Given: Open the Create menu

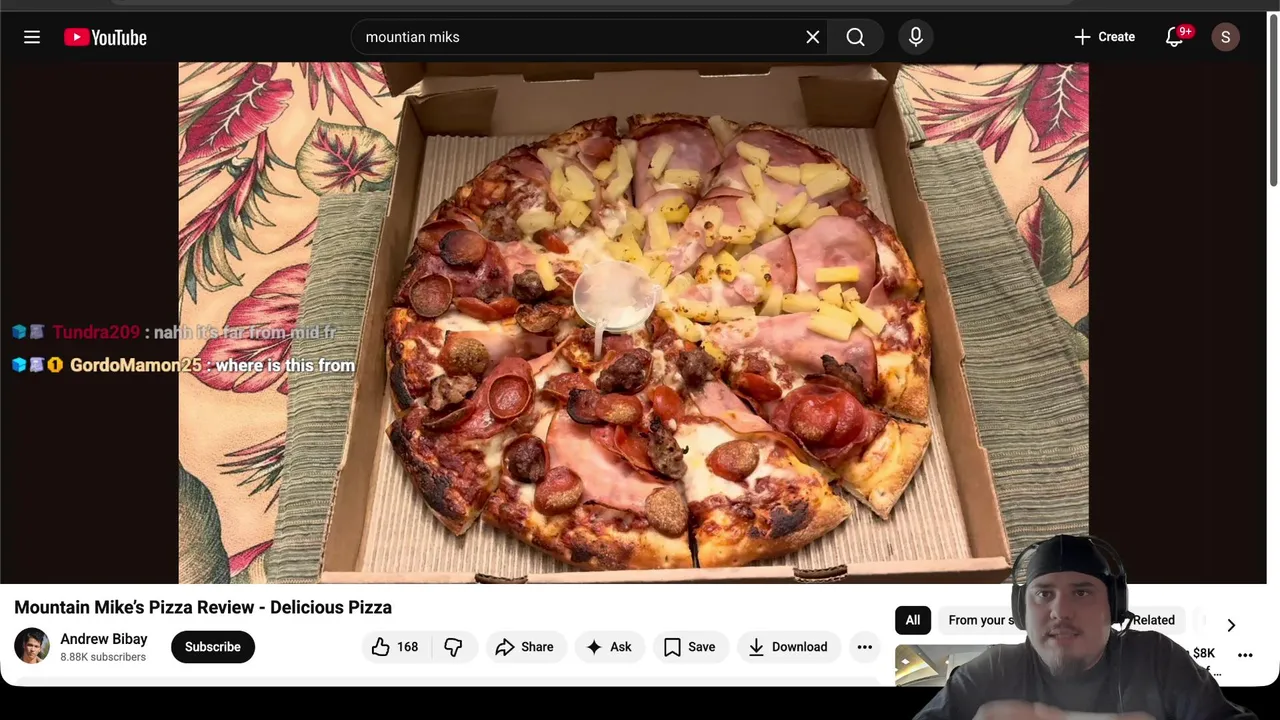Looking at the screenshot, I should point(1105,37).
